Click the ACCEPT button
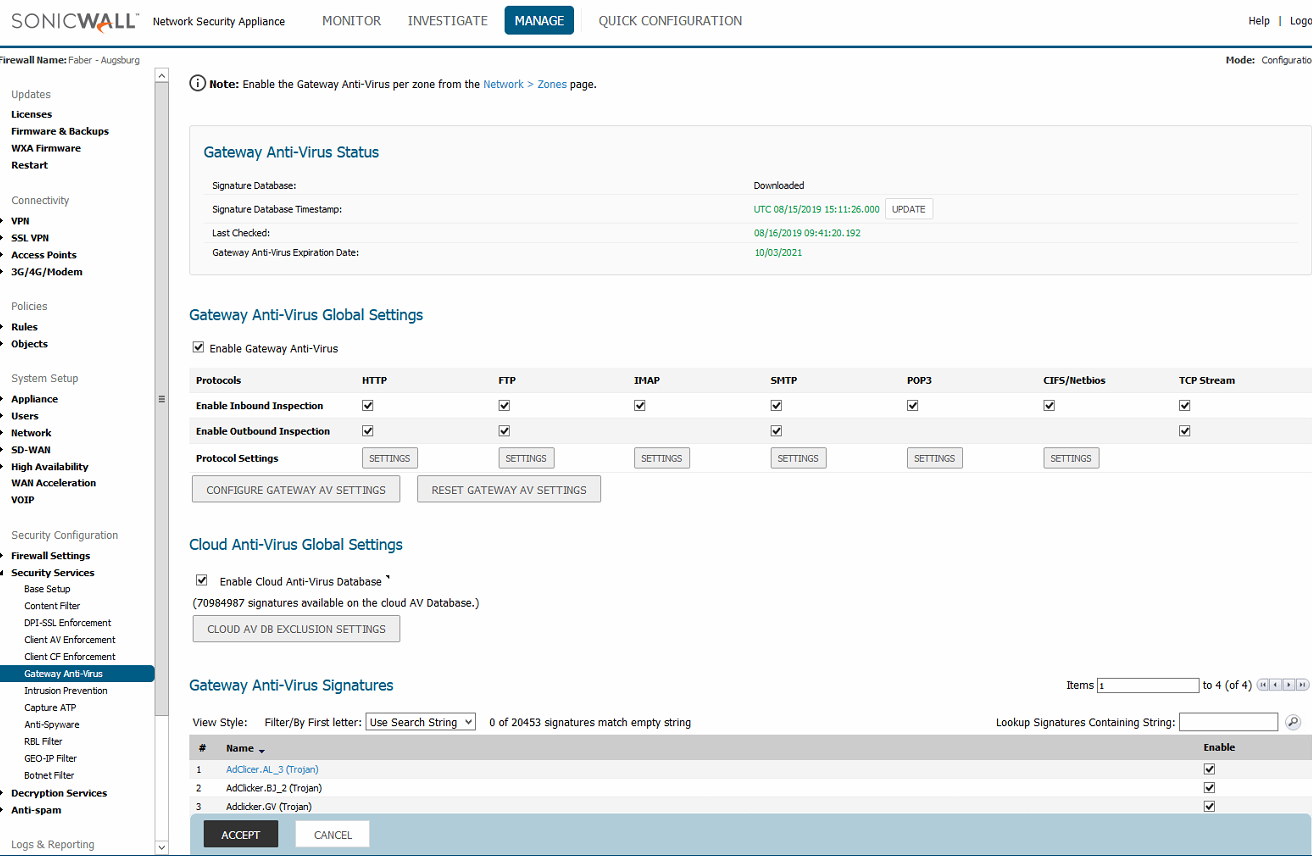This screenshot has width=1312, height=856. pyautogui.click(x=241, y=835)
